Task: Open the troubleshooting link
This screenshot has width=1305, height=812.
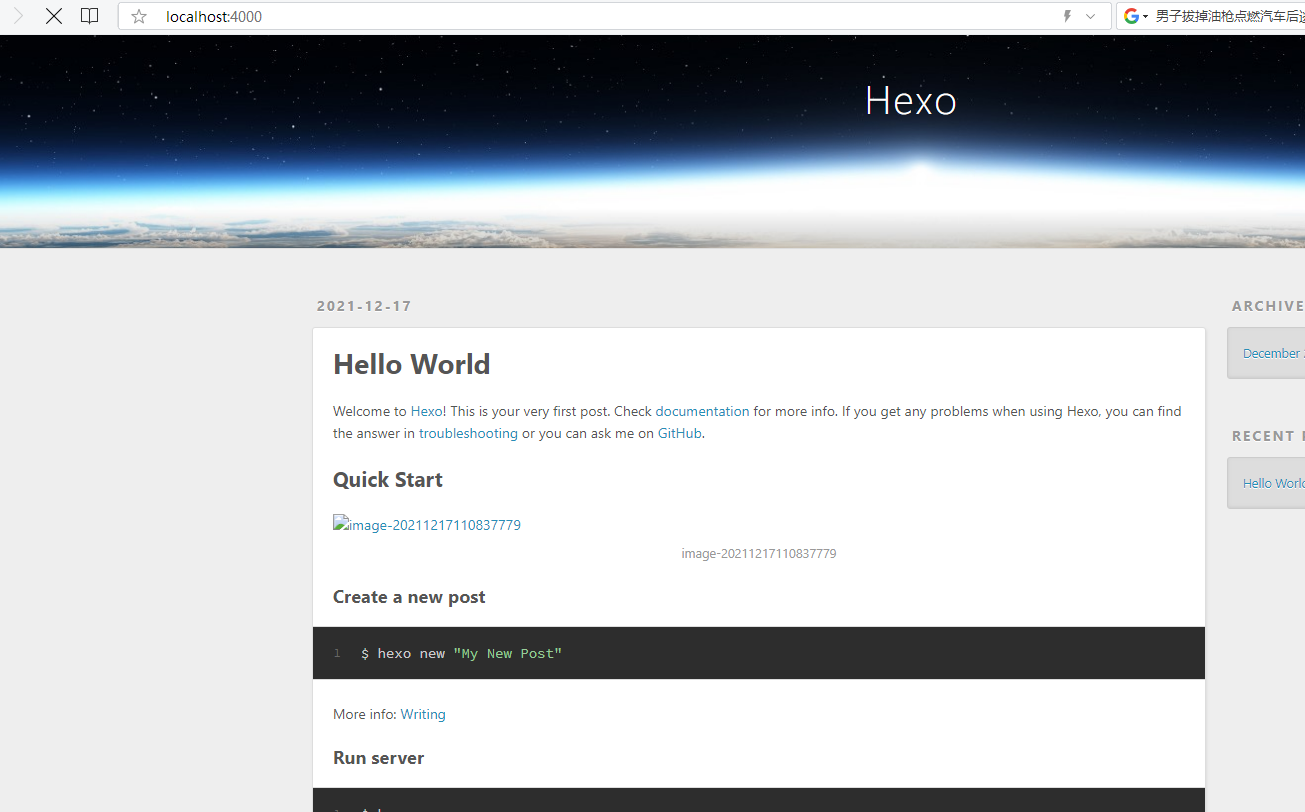Action: pyautogui.click(x=468, y=433)
